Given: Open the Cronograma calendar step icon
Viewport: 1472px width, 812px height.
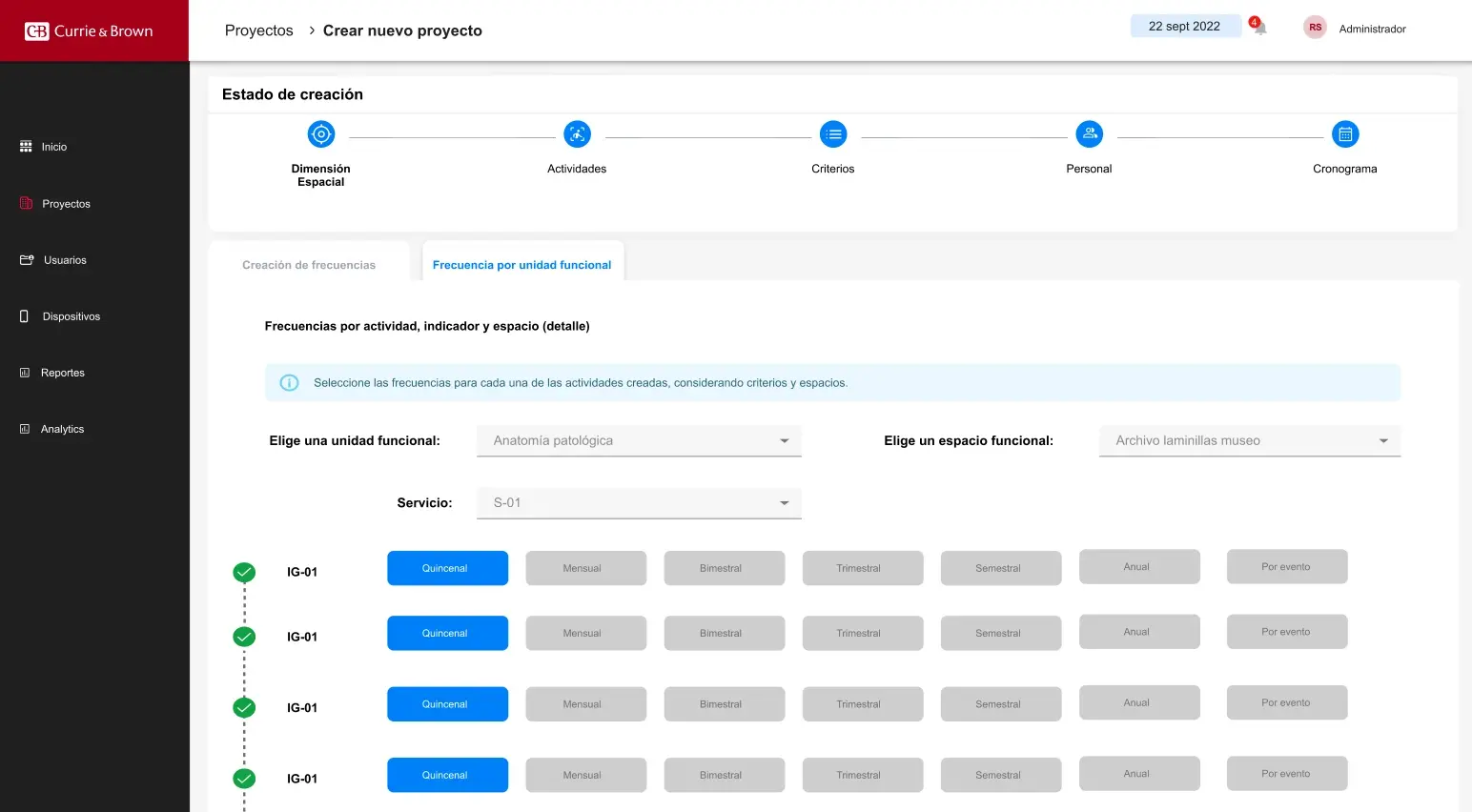Looking at the screenshot, I should [x=1345, y=134].
